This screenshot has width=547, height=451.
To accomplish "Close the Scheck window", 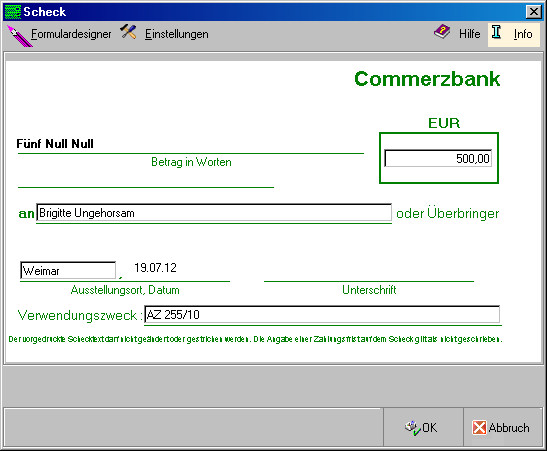I will tap(534, 12).
